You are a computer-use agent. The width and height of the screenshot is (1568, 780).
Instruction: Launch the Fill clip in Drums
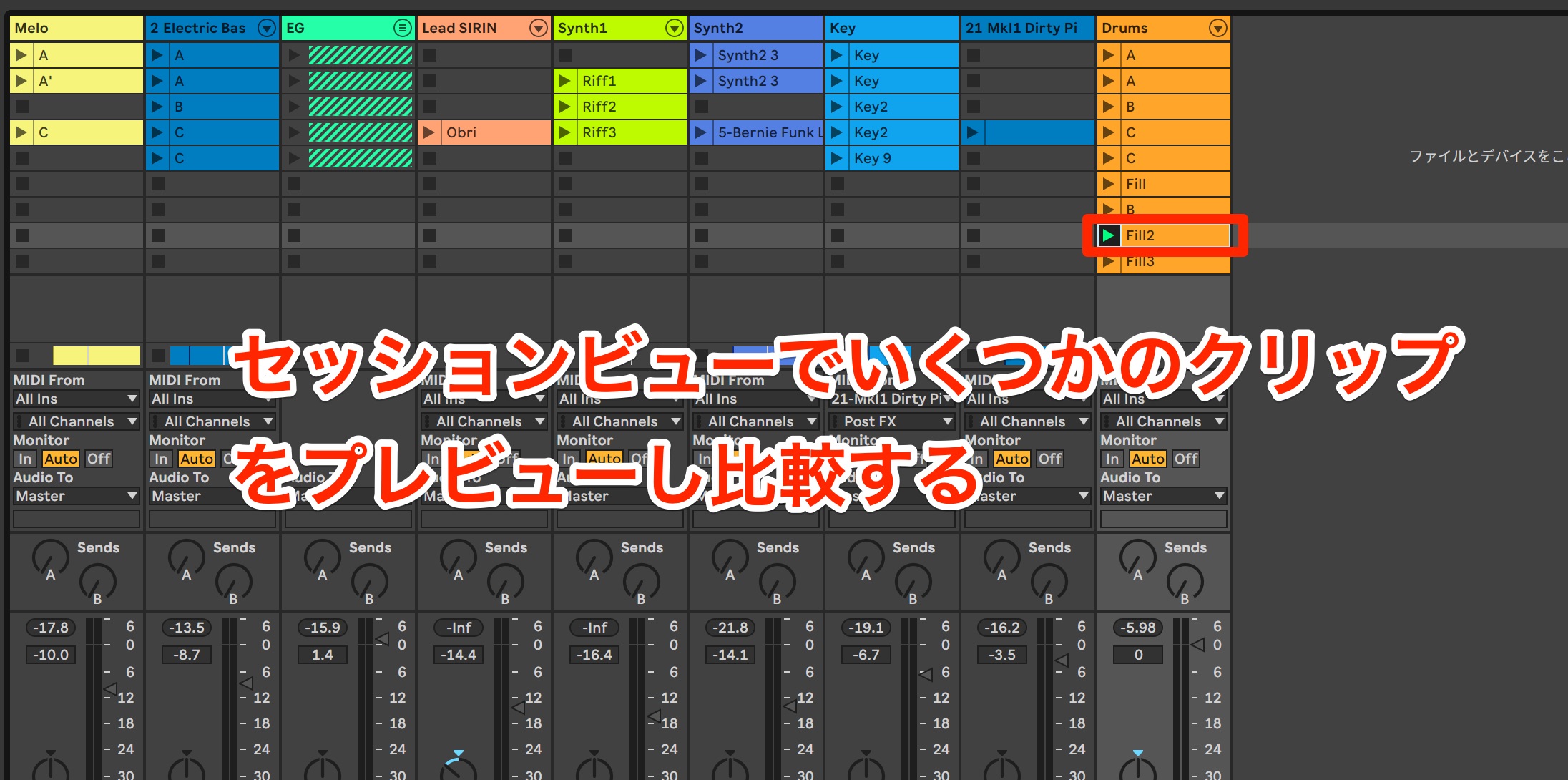(1109, 184)
